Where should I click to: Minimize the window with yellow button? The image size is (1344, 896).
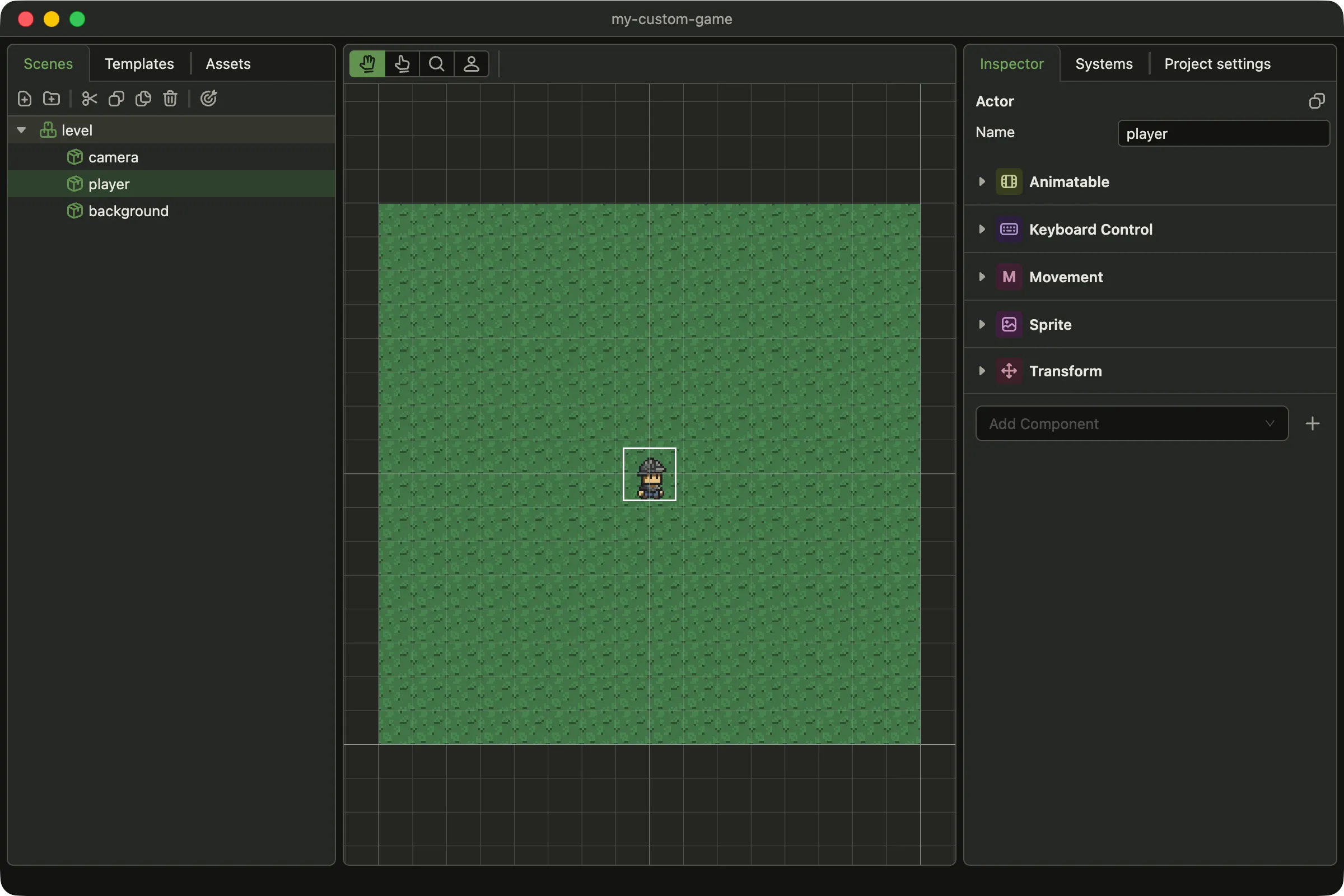point(52,19)
